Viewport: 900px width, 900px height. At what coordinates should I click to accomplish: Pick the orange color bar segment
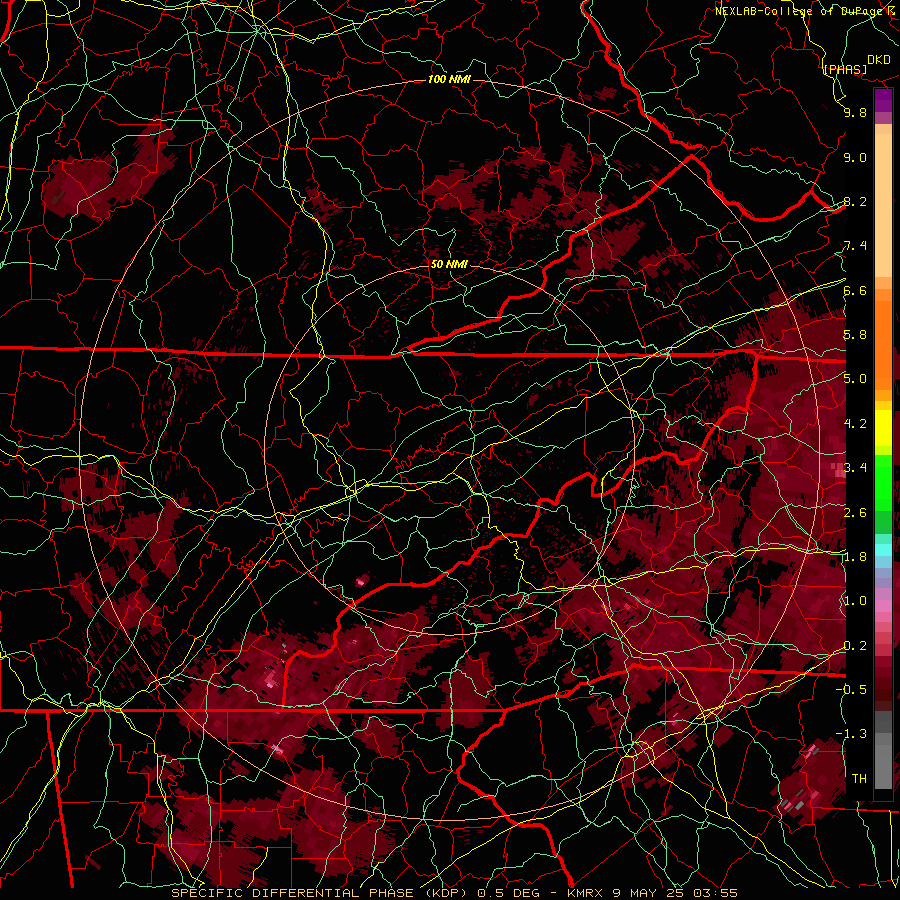[883, 344]
